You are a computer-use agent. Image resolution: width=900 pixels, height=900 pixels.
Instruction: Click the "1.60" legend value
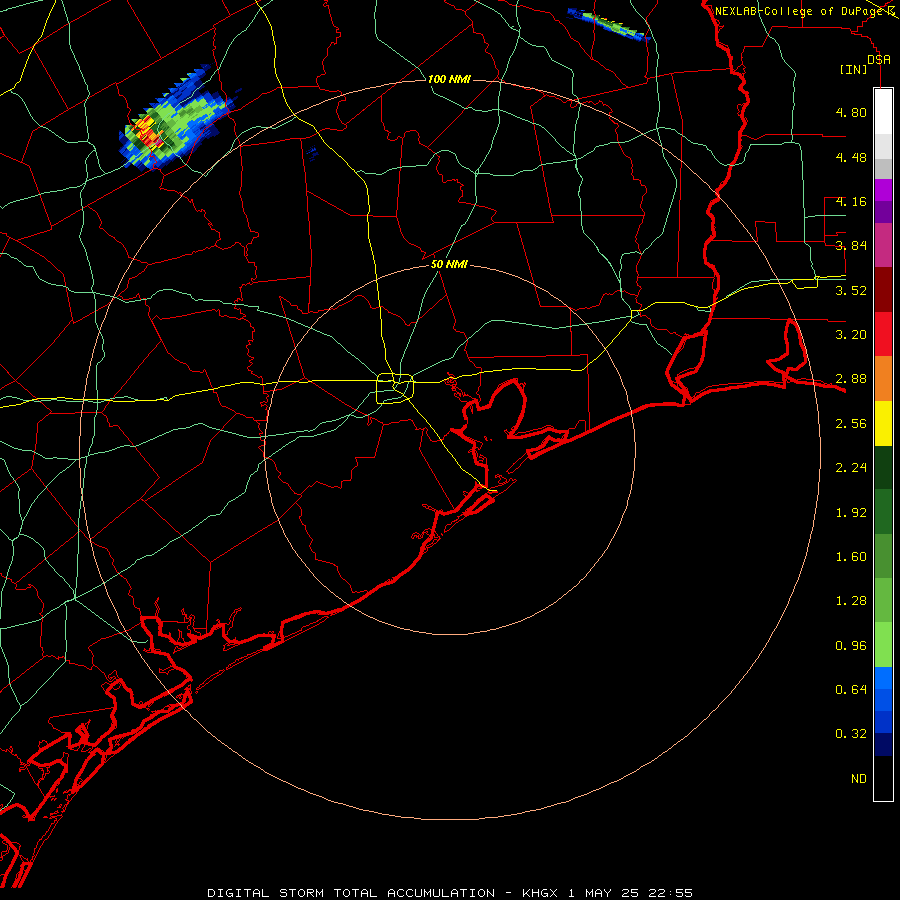(851, 557)
